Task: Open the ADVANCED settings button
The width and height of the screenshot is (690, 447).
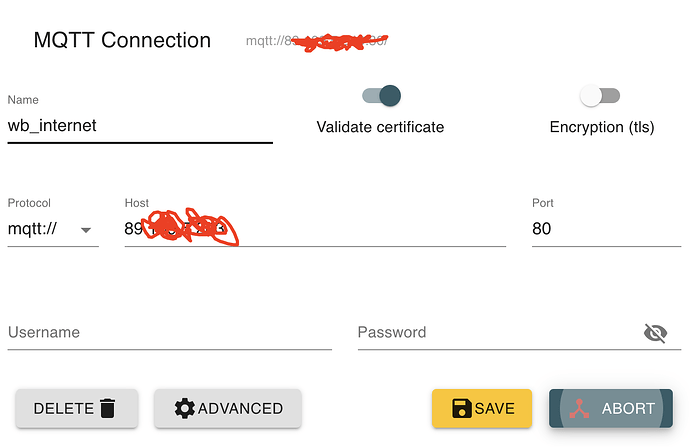Action: 228,408
